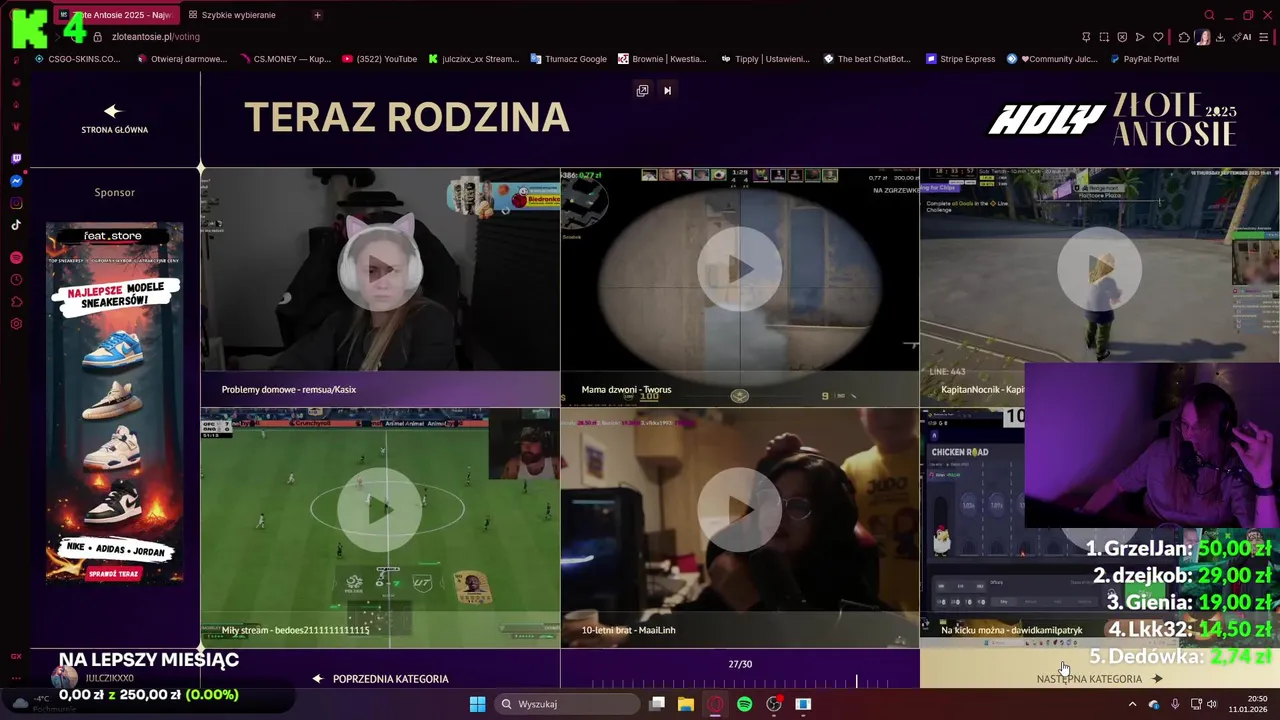Open the extensions puzzle icon
This screenshot has width=1280, height=720.
pos(1184,37)
